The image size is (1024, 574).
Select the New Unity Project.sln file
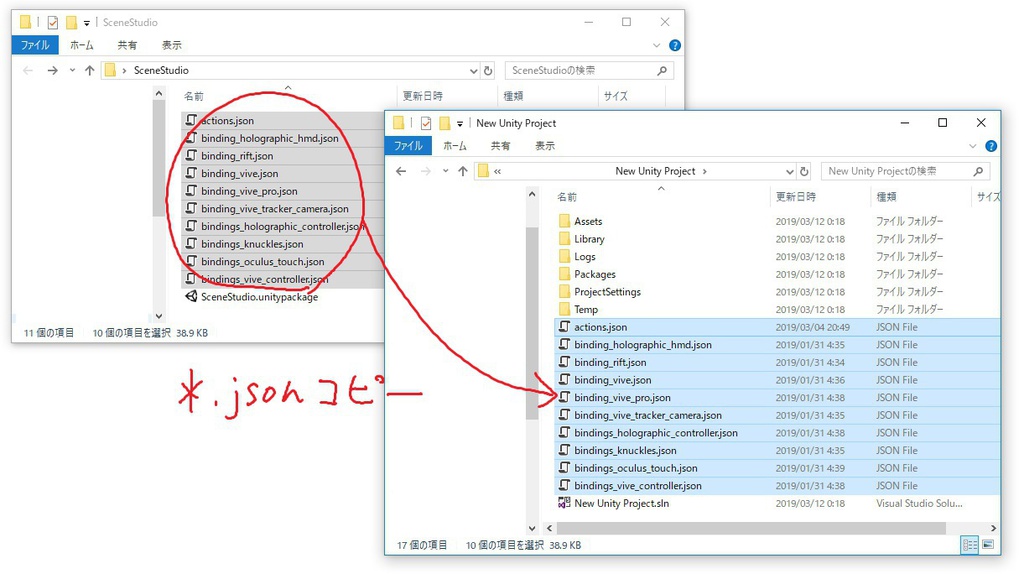coord(777,503)
